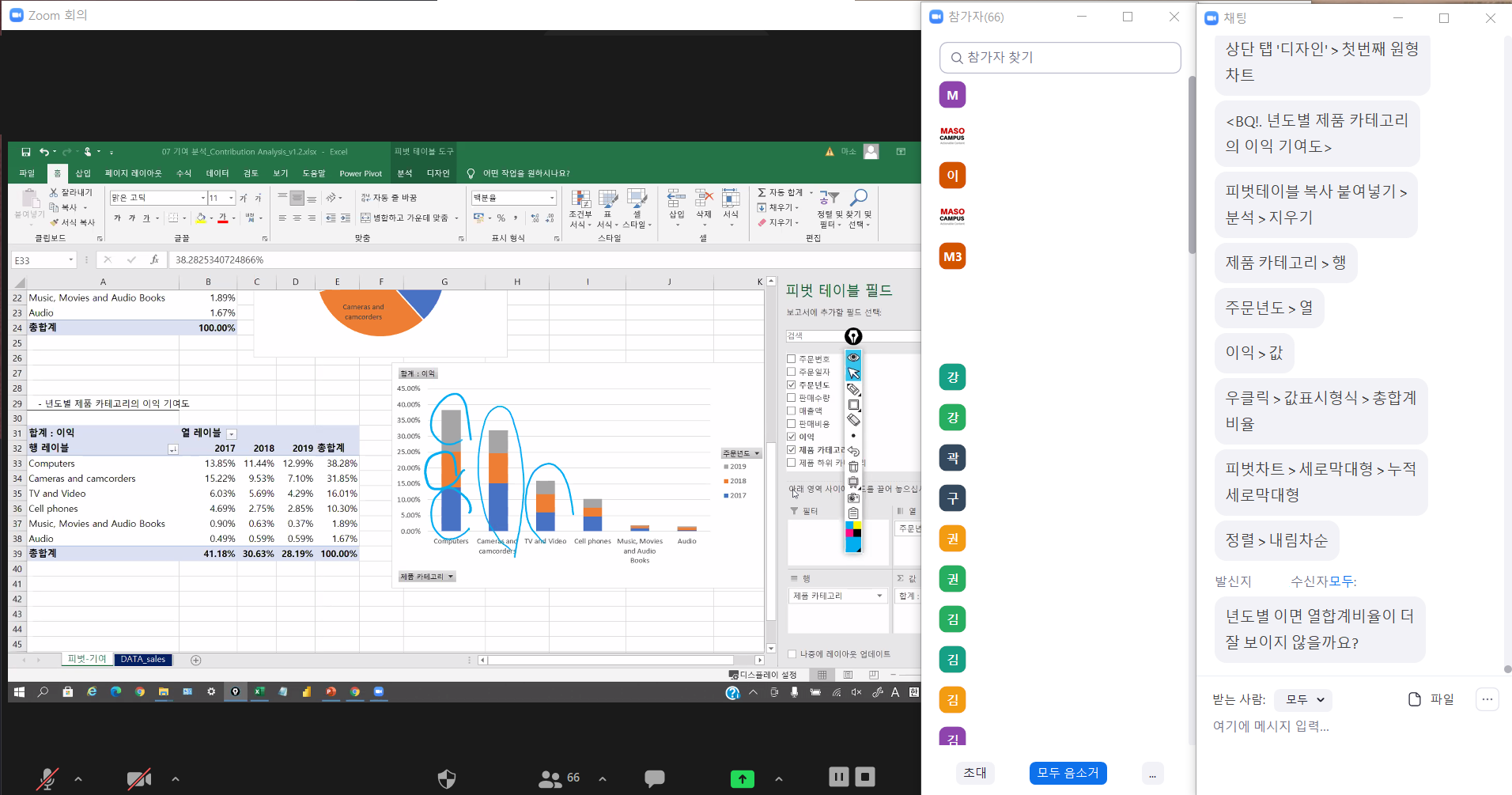
Task: Click the 초대 invite button
Action: (x=975, y=773)
